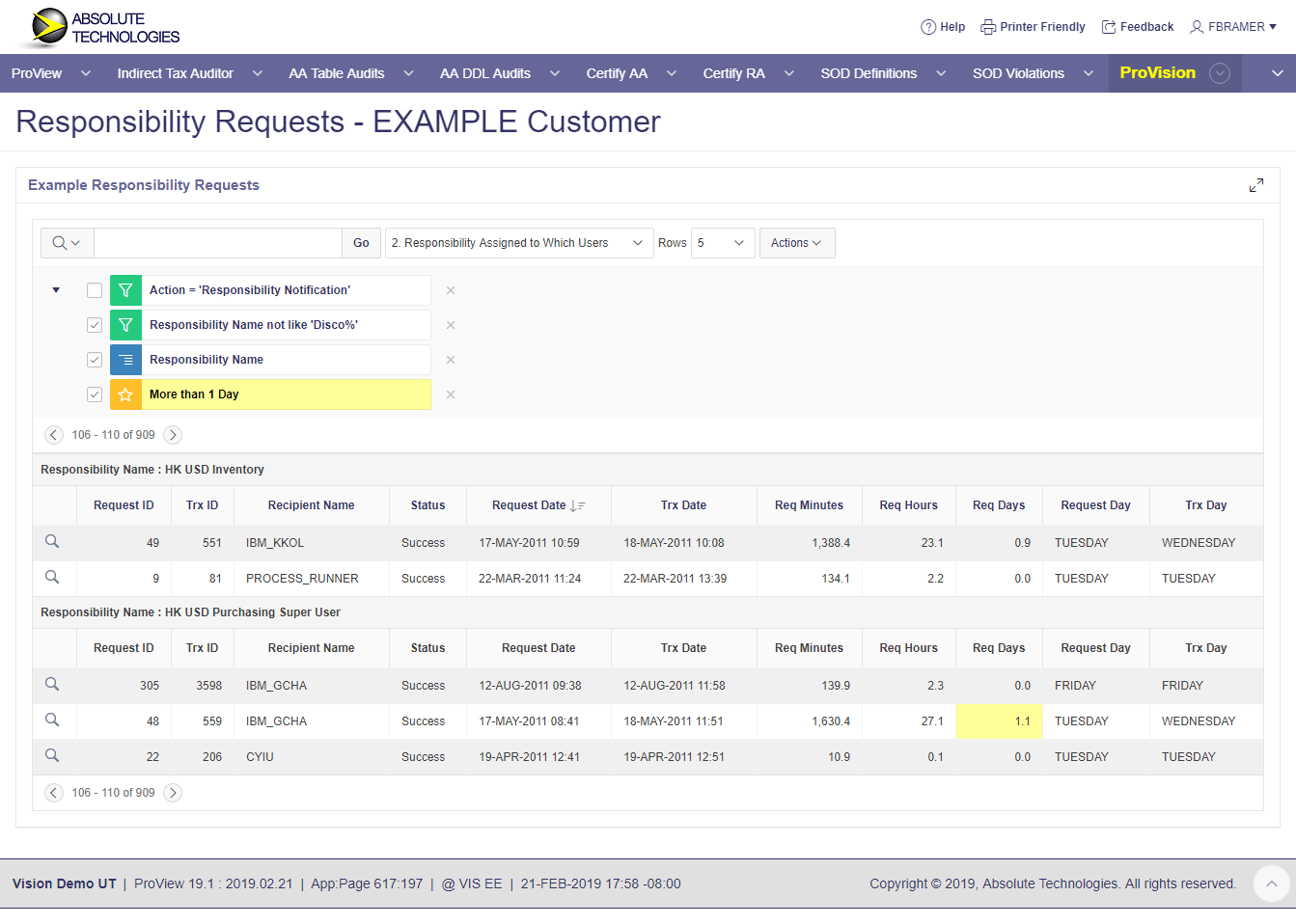
Task: Collapse the filter settings using the triangle
Action: coord(55,289)
